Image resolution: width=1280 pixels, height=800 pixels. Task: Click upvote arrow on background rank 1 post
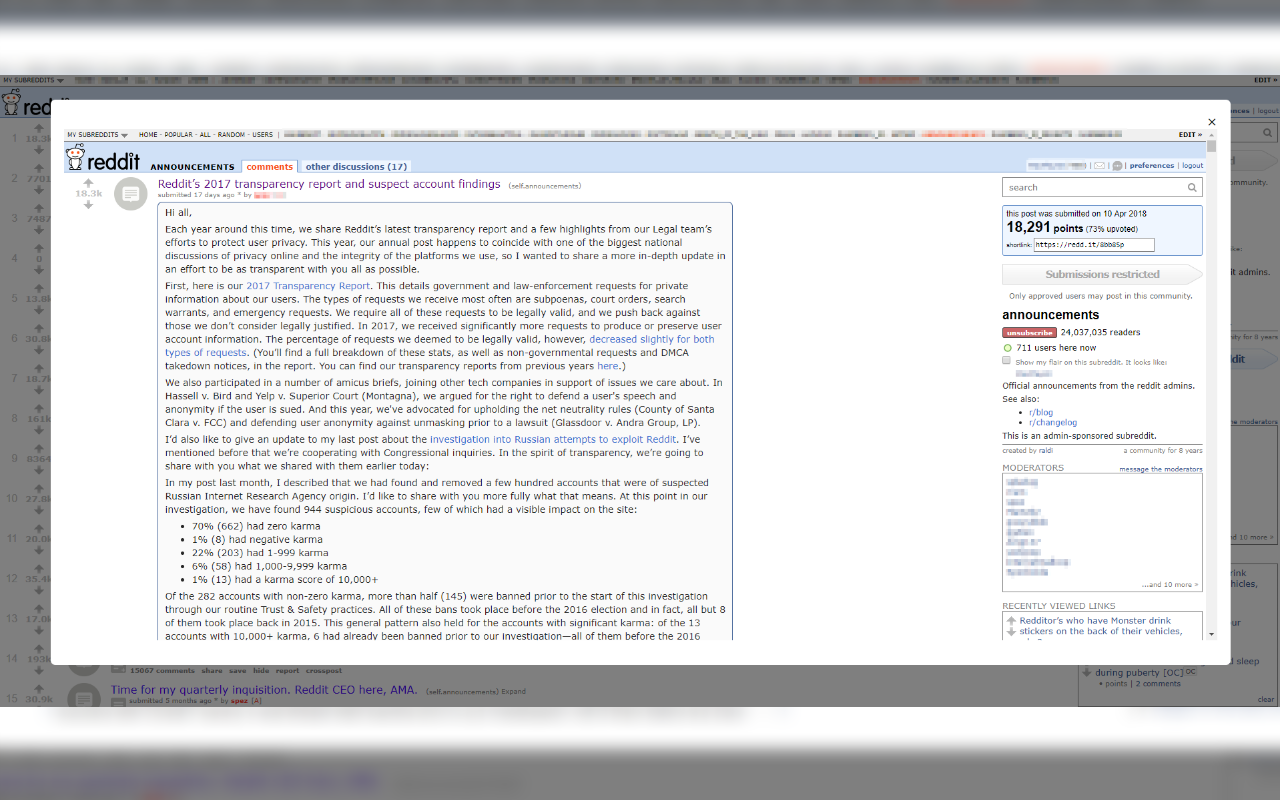[x=39, y=127]
